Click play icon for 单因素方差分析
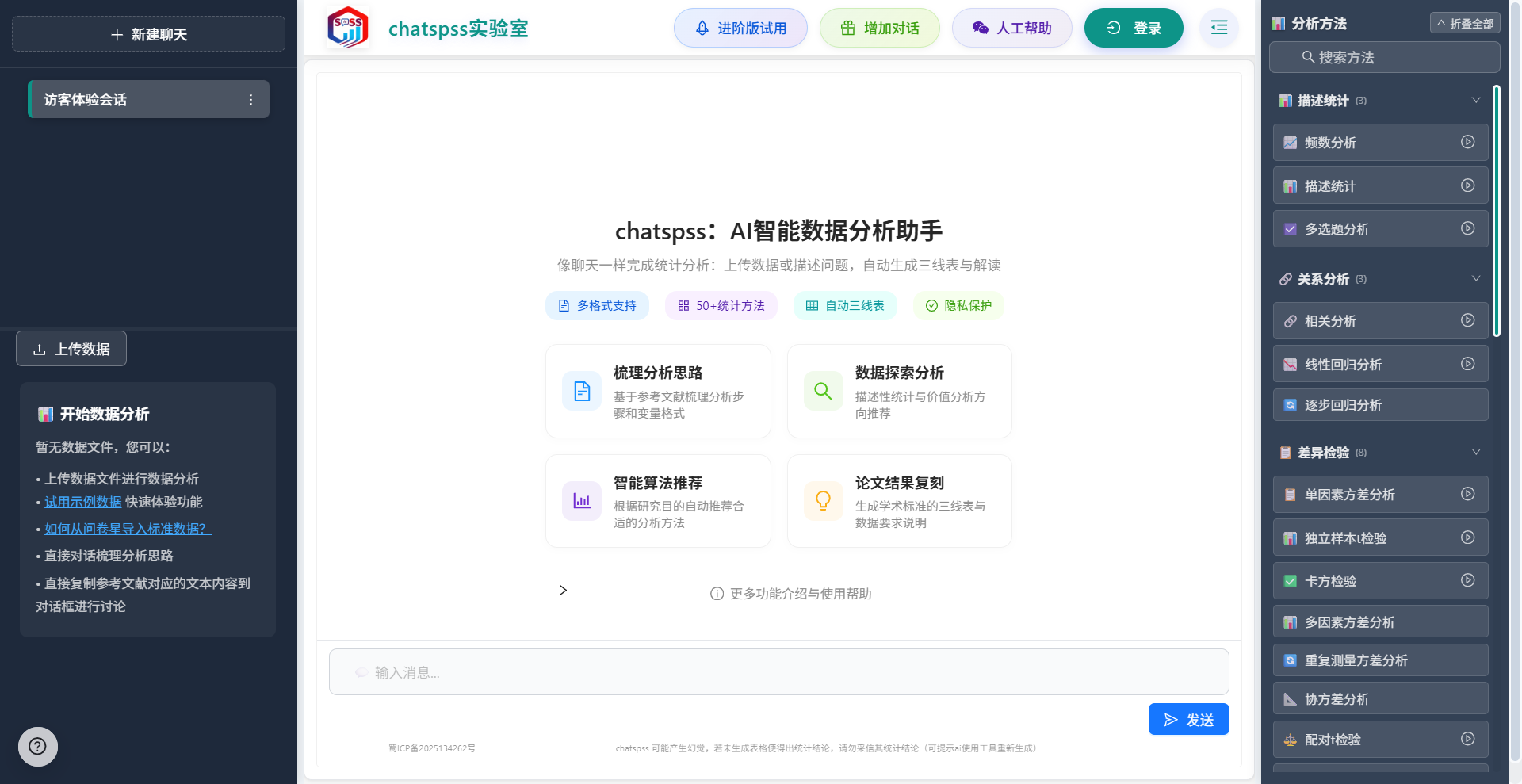Viewport: 1522px width, 784px height. [1468, 494]
